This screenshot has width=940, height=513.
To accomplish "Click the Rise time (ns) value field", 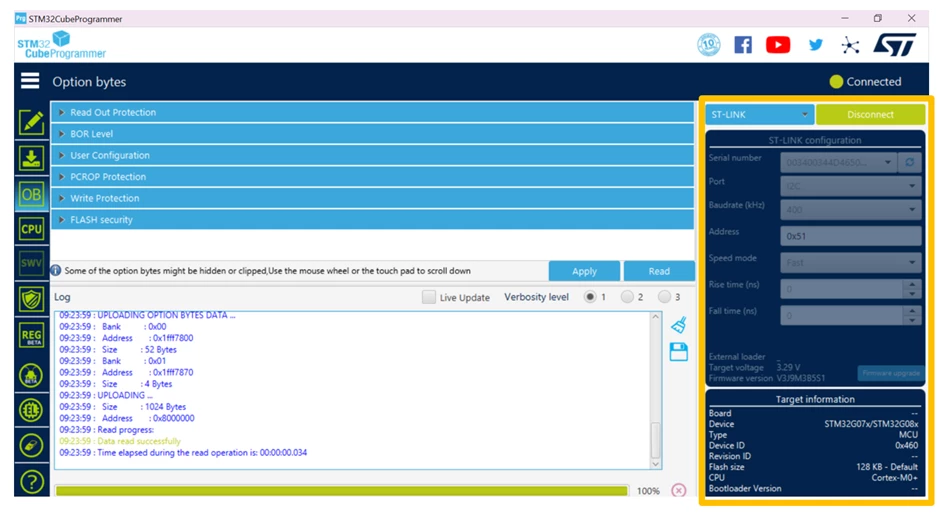I will coord(842,289).
